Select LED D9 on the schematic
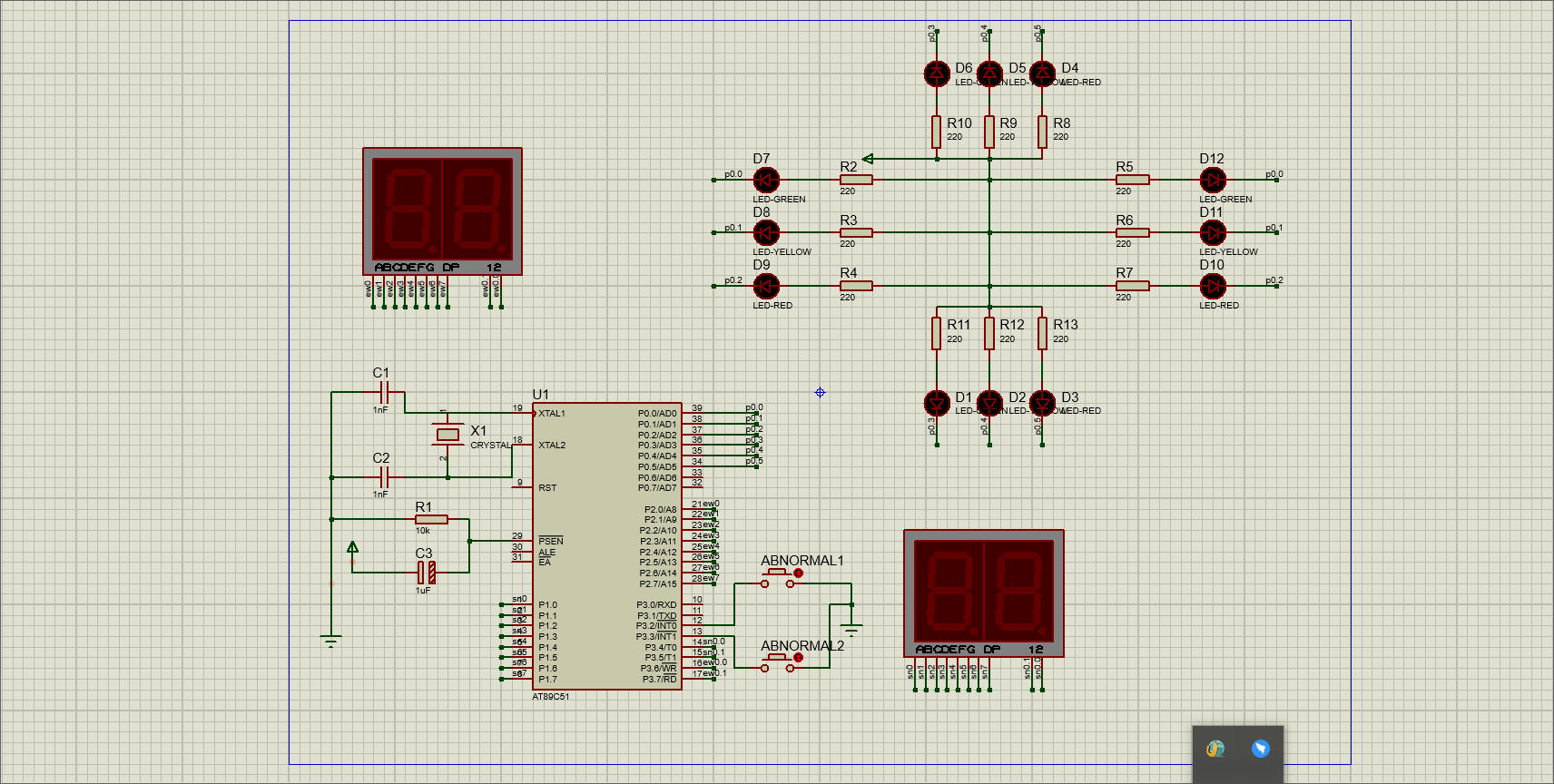1554x784 pixels. 766,286
